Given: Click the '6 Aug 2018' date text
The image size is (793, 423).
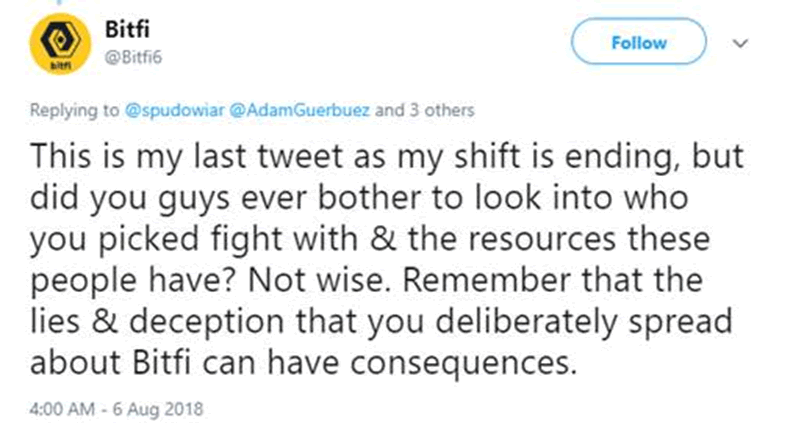Looking at the screenshot, I should [x=157, y=409].
